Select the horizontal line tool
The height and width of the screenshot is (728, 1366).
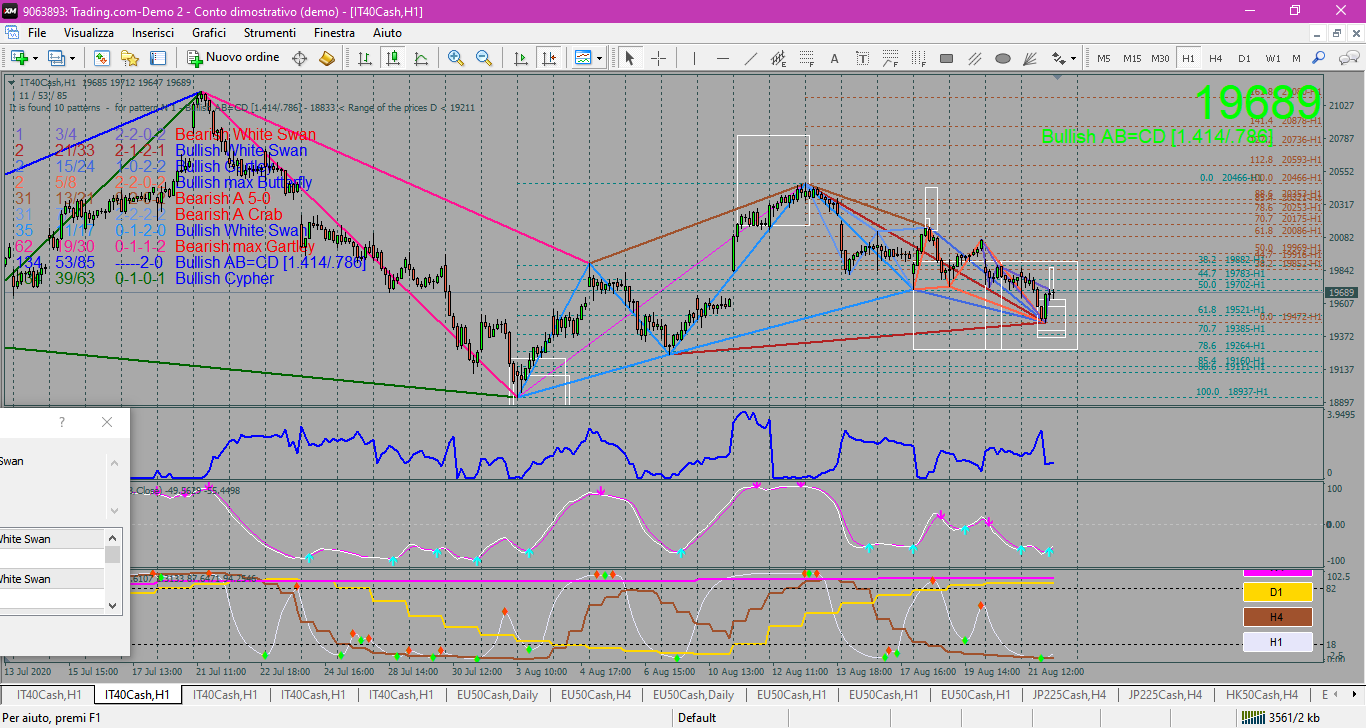(722, 58)
